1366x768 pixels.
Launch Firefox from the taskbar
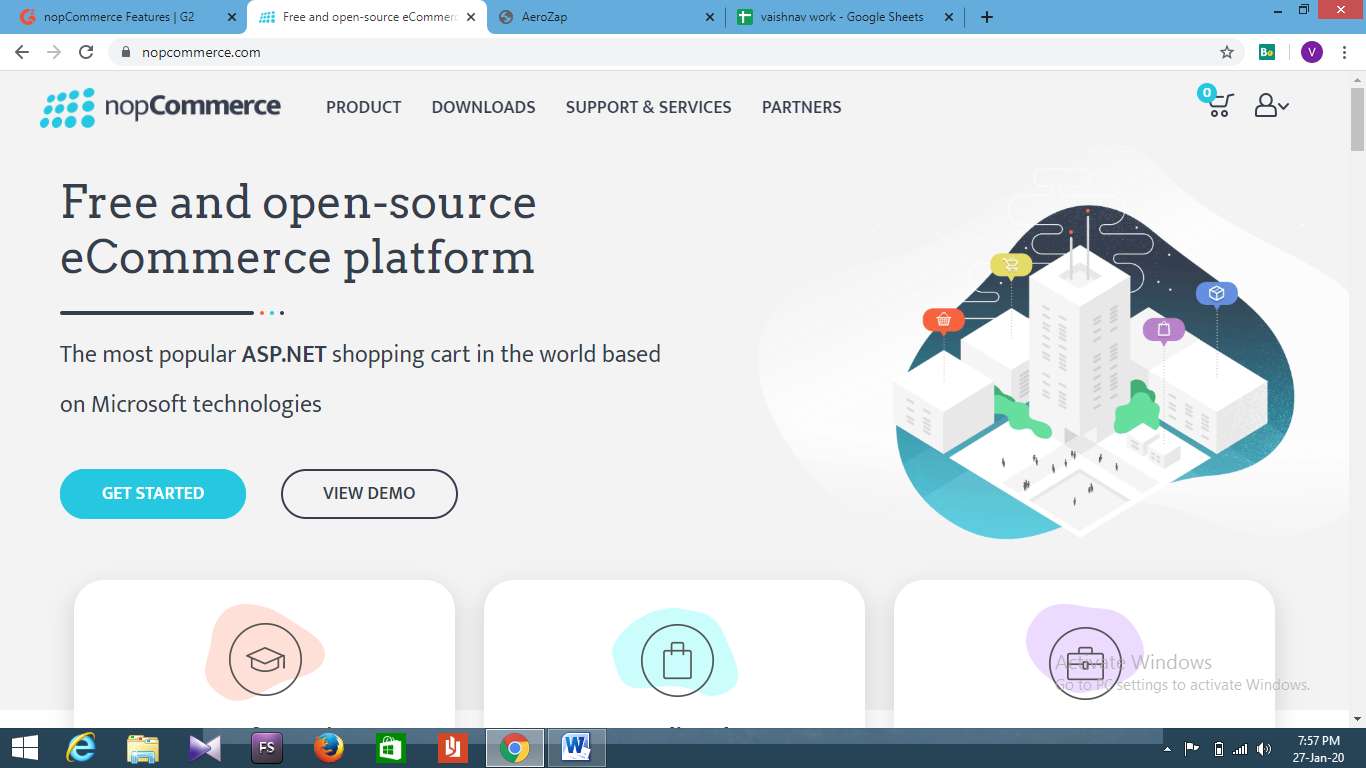(x=329, y=748)
